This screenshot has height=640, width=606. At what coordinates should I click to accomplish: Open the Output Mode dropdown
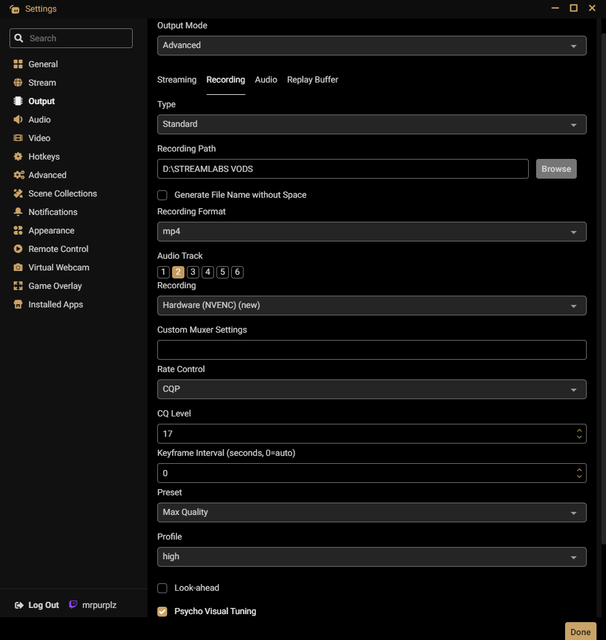pos(372,45)
